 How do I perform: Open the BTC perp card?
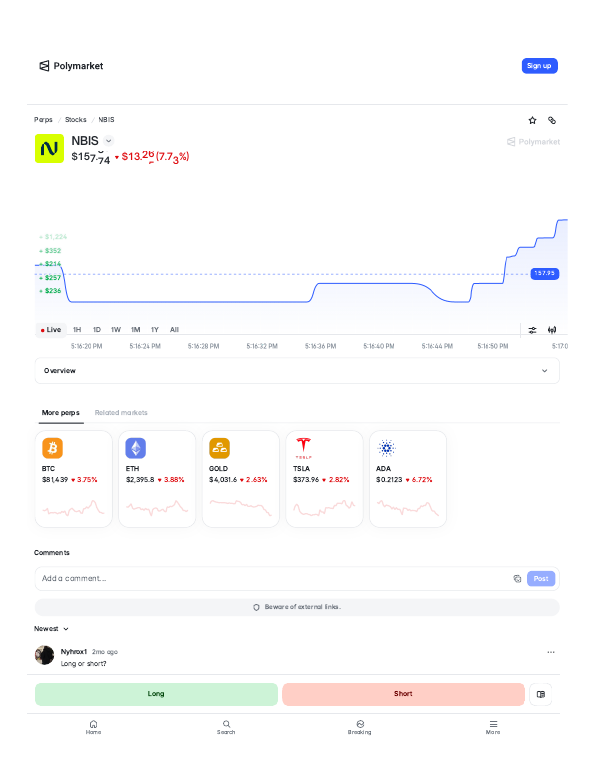click(x=74, y=479)
